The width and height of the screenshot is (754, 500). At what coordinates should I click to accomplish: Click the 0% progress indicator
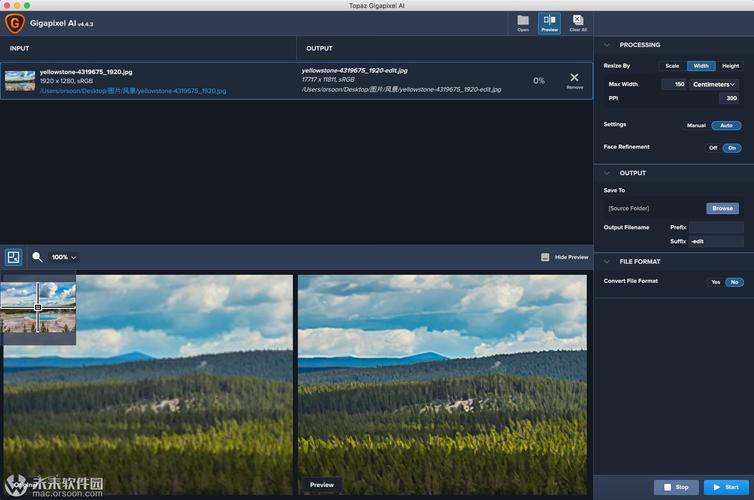point(539,81)
